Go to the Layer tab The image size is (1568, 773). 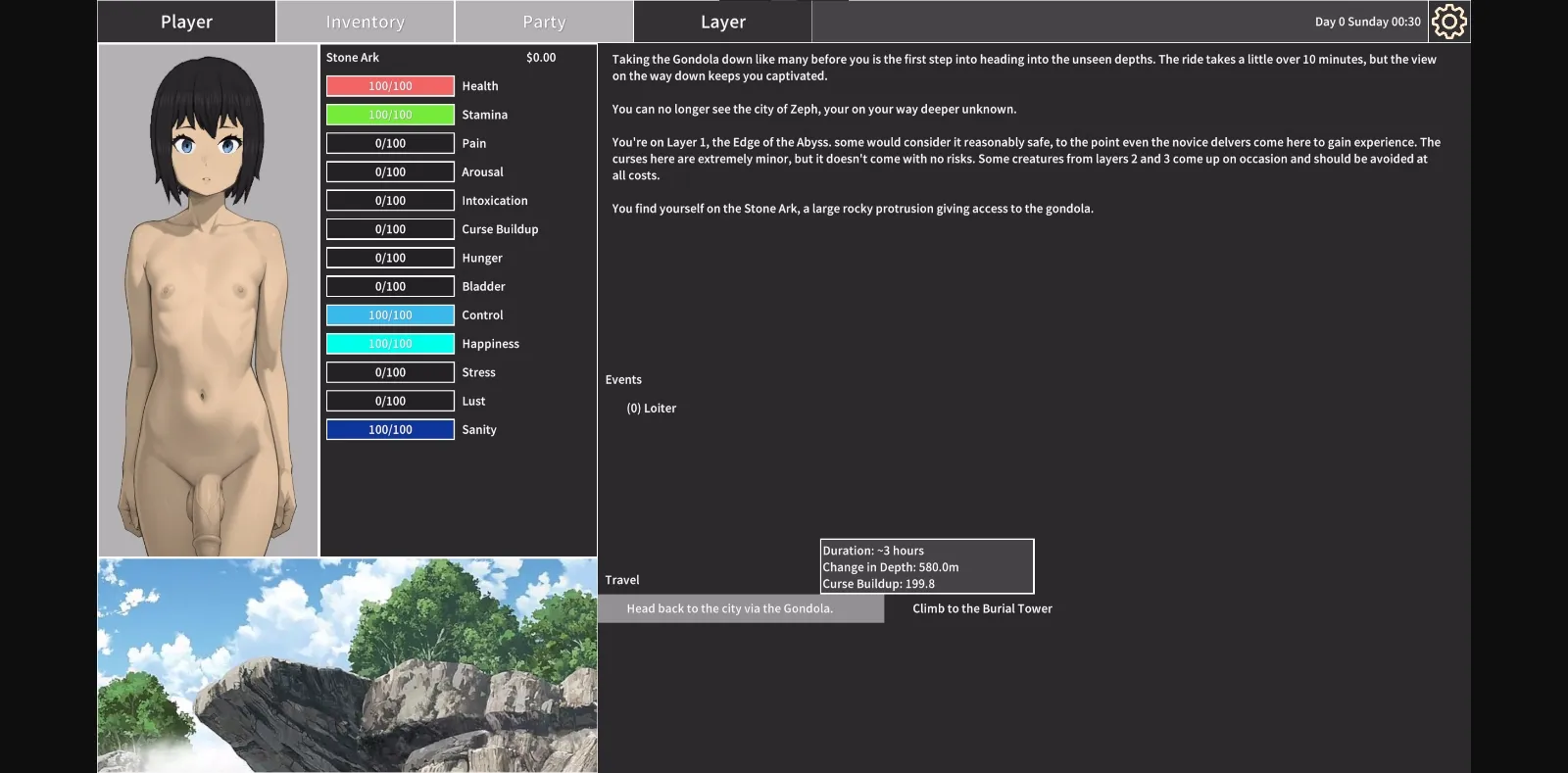coord(722,22)
